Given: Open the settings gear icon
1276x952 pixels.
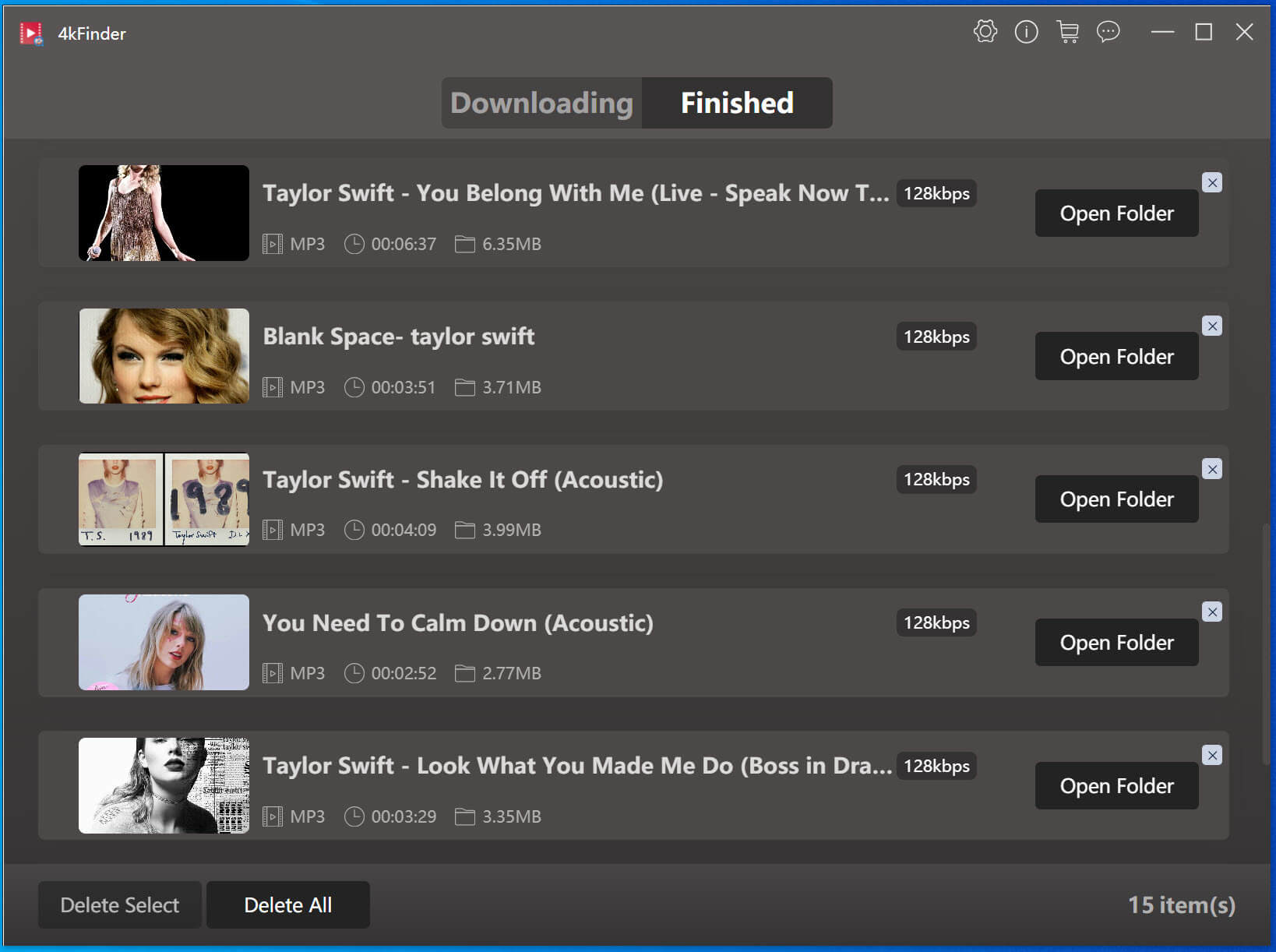Looking at the screenshot, I should tap(985, 32).
